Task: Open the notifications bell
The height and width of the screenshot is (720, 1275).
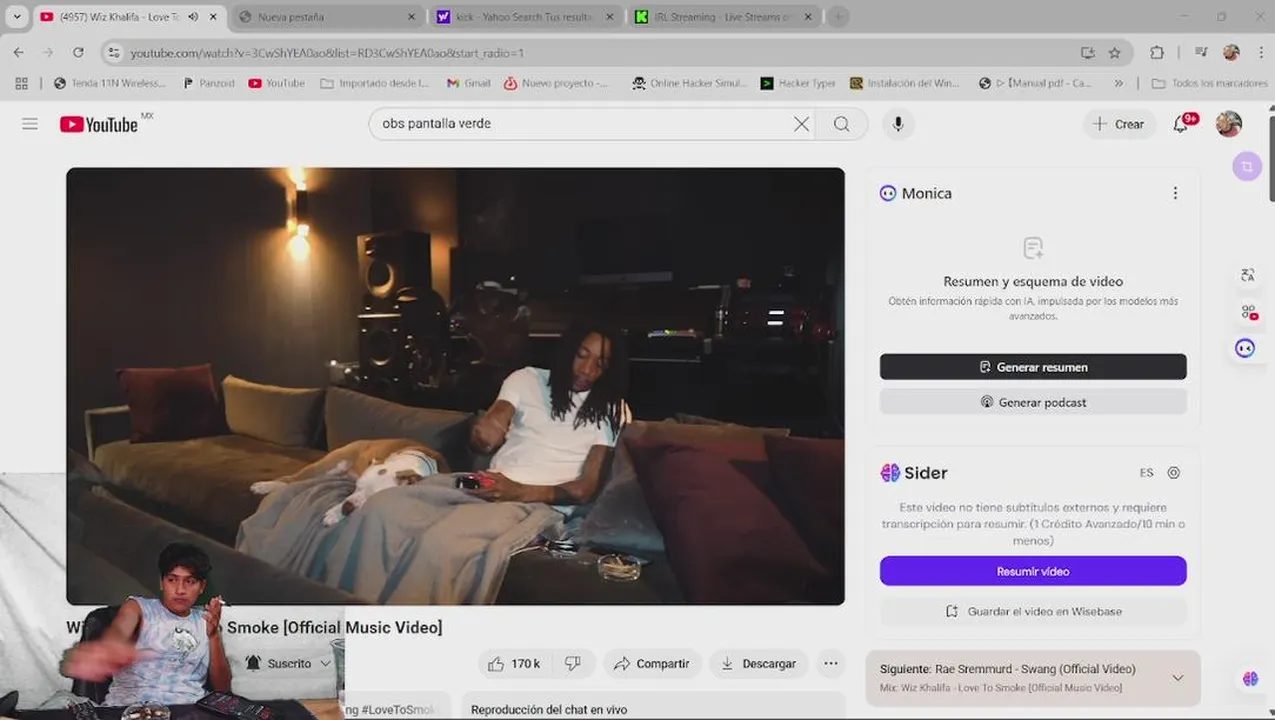Action: [x=1181, y=124]
